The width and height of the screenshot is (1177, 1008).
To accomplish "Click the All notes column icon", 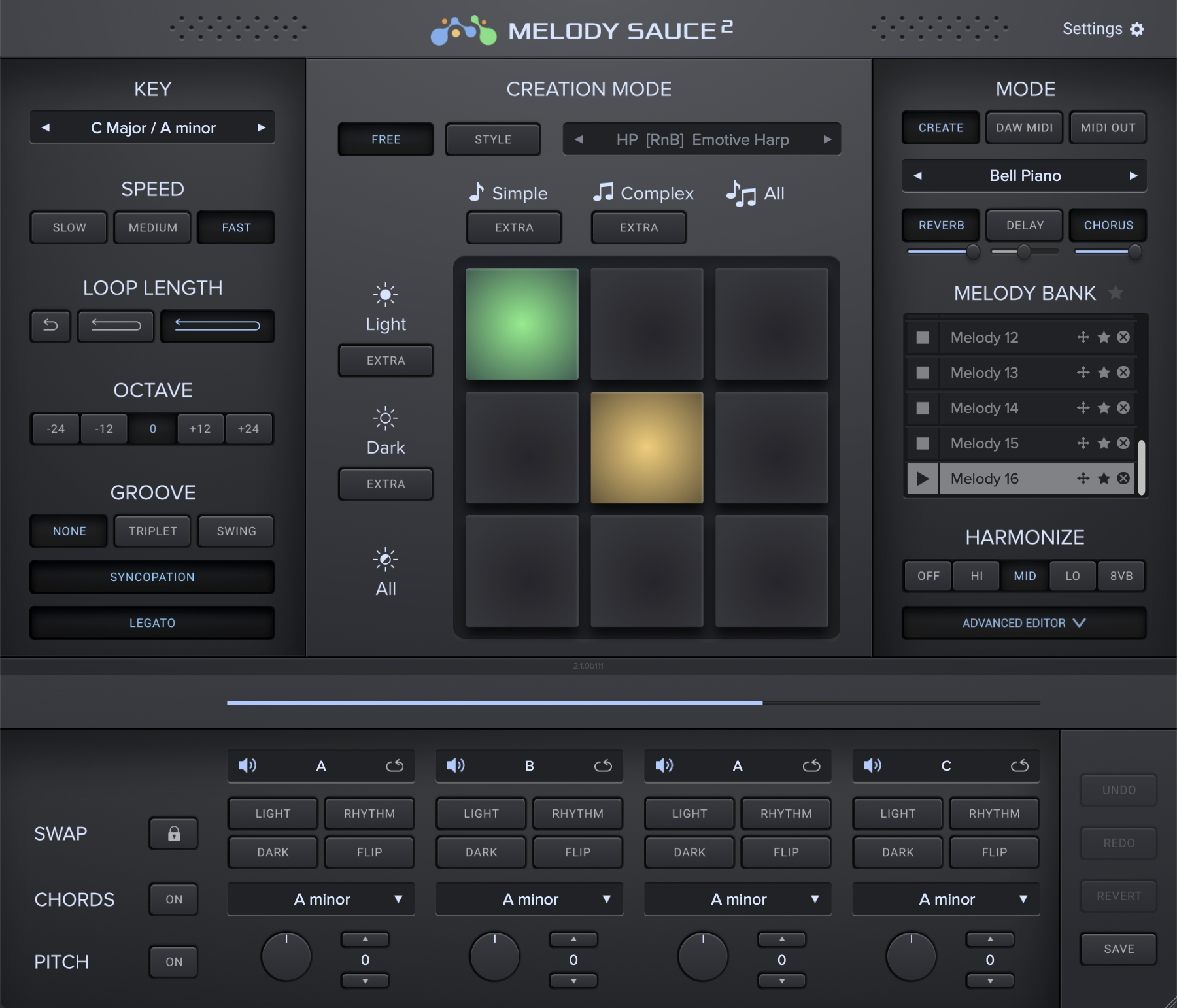I will click(x=741, y=193).
